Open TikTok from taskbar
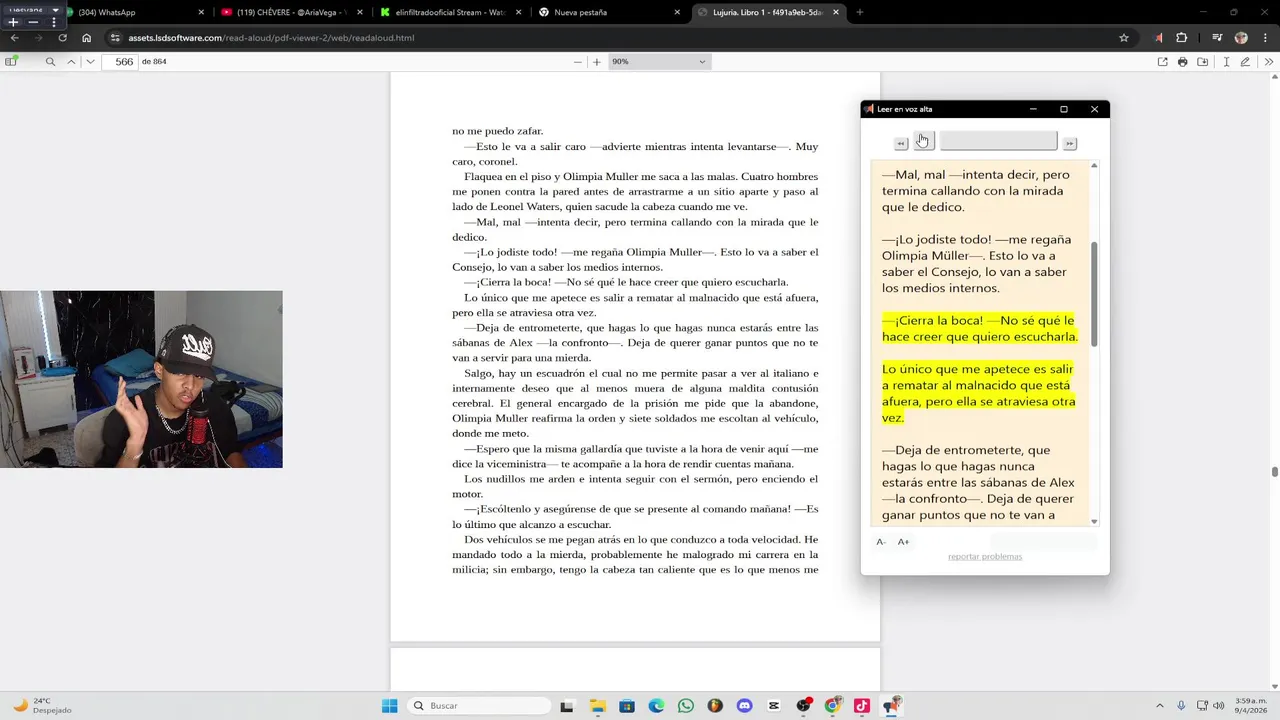 862,706
